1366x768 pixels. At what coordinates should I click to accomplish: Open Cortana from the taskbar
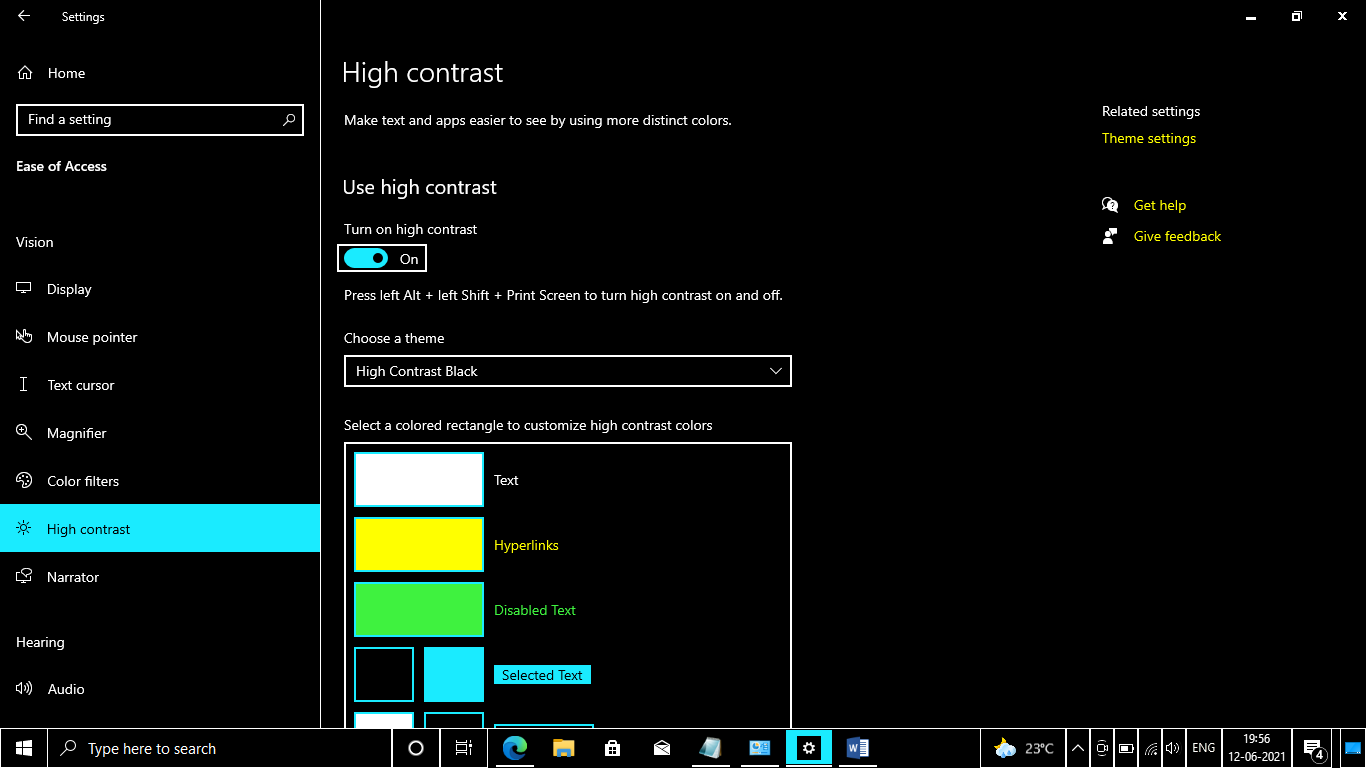pyautogui.click(x=416, y=748)
